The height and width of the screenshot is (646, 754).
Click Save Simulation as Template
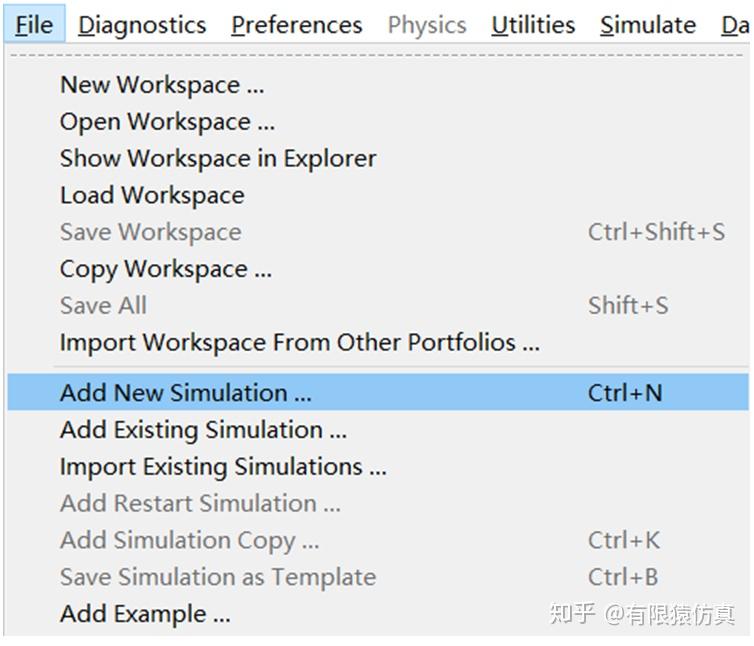coord(218,577)
